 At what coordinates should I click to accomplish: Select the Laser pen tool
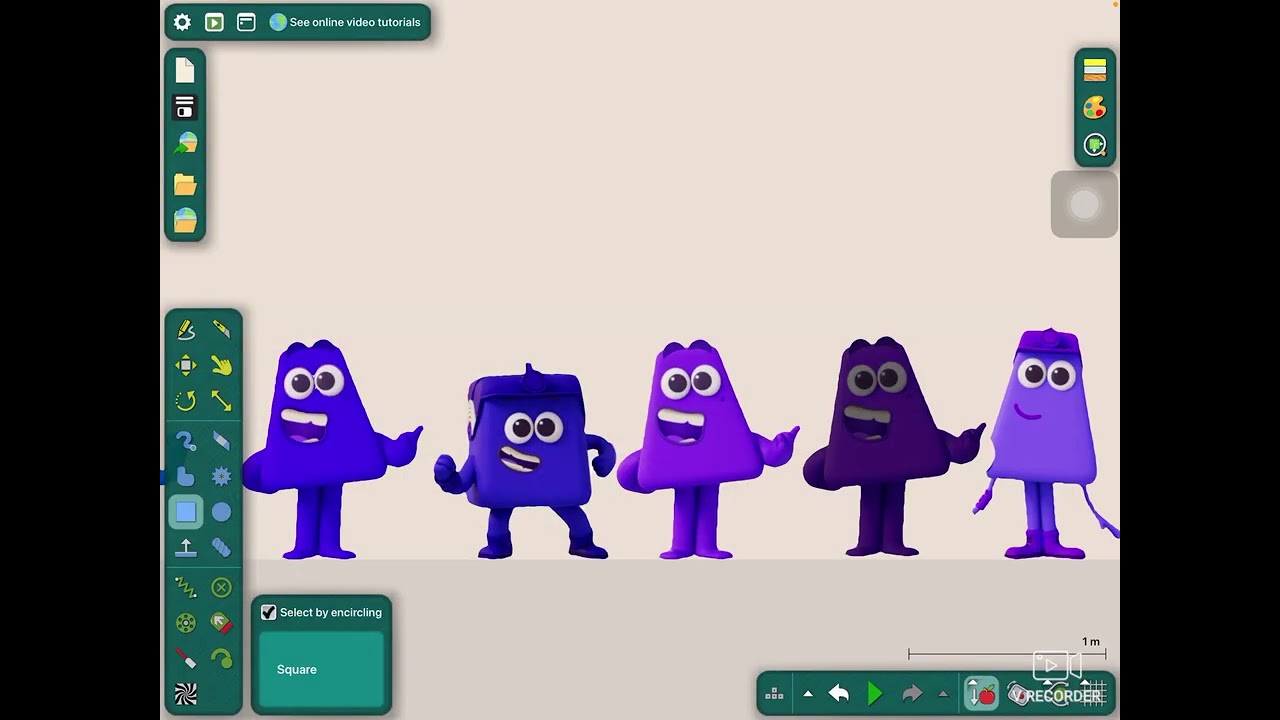[x=186, y=658]
